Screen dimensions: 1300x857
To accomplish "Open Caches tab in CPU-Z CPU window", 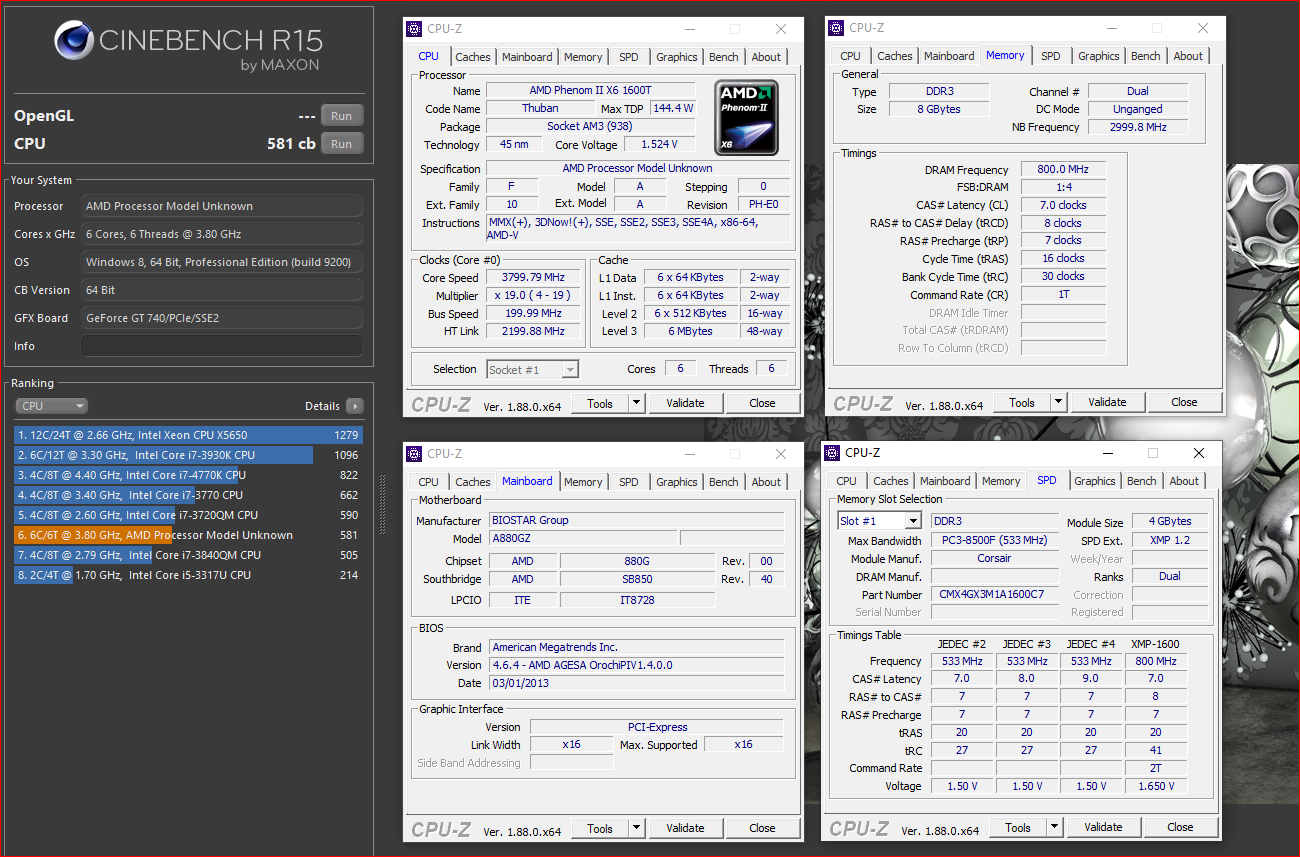I will click(x=473, y=57).
